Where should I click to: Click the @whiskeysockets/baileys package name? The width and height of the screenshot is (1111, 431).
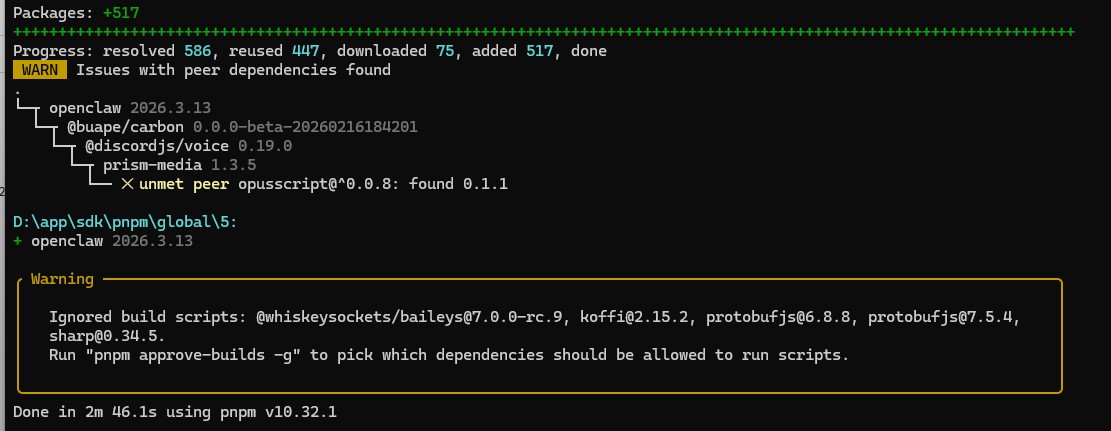tap(404, 317)
